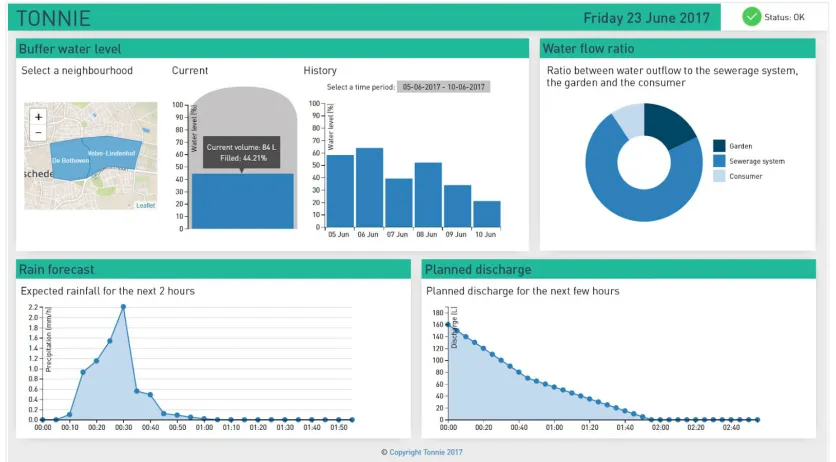
Task: Click the Sewerage system legend color swatch
Action: (x=719, y=161)
